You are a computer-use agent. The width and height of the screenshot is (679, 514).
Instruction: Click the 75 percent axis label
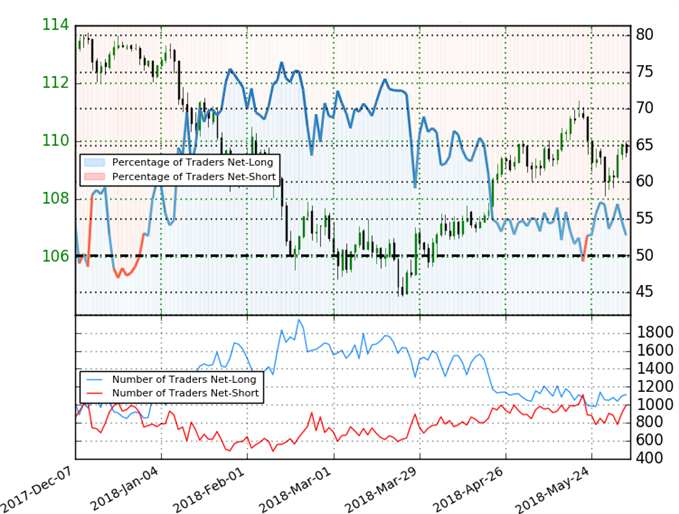(644, 71)
